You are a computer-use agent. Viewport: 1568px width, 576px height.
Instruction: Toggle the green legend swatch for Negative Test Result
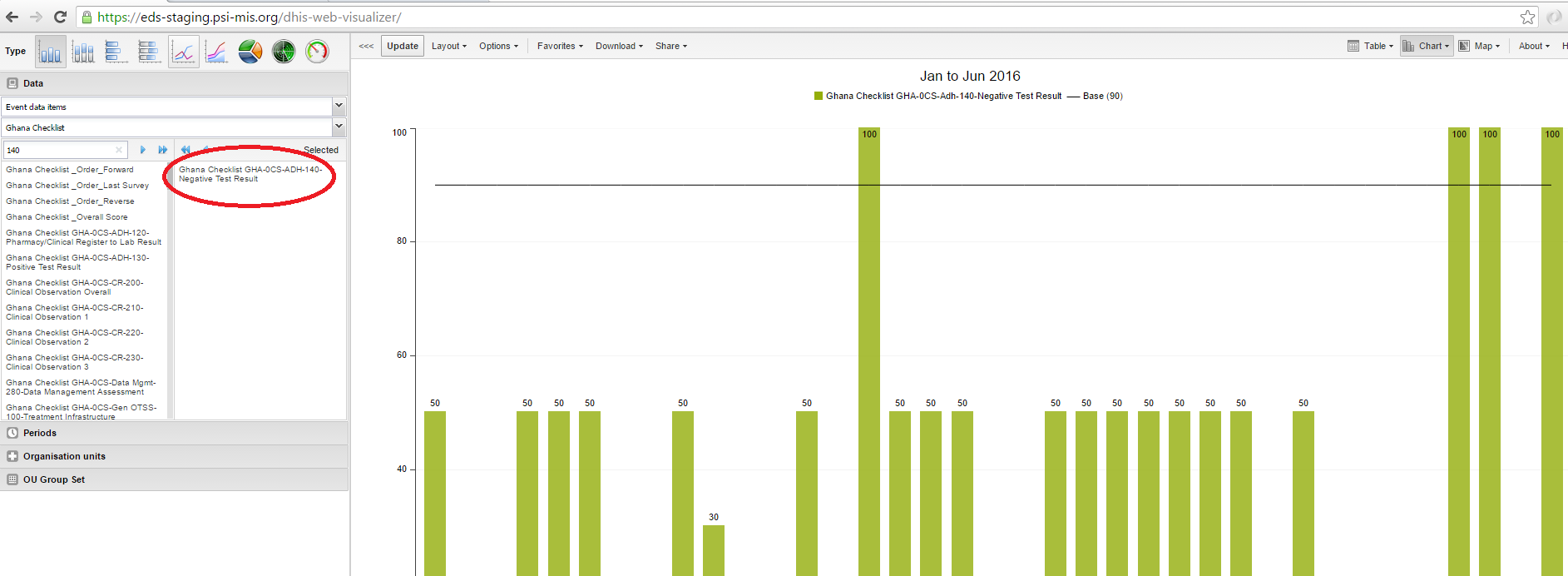click(x=819, y=96)
